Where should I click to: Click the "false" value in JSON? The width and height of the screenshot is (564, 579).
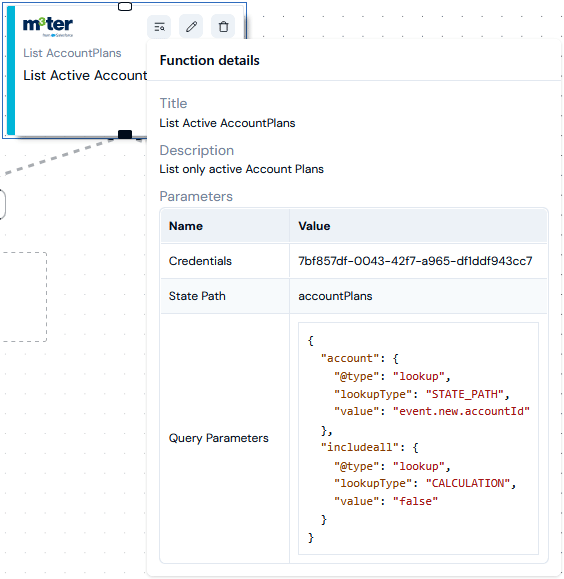click(x=415, y=501)
